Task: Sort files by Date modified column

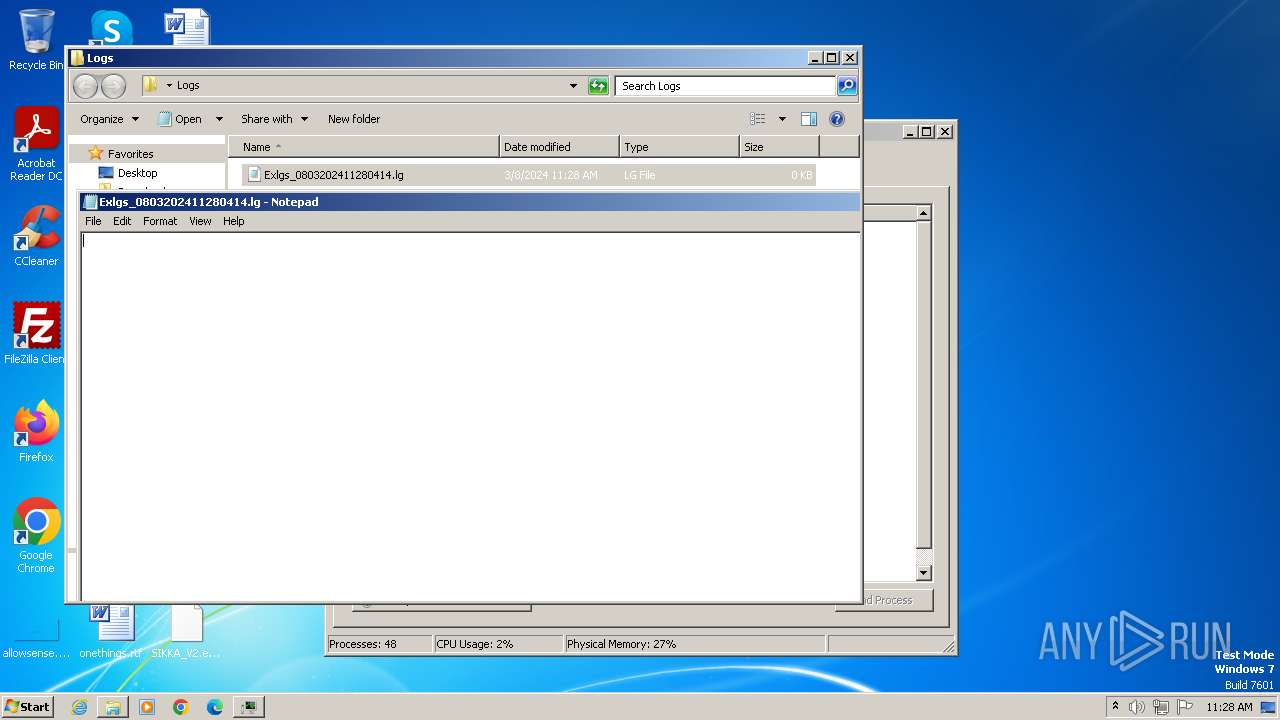Action: (x=559, y=147)
